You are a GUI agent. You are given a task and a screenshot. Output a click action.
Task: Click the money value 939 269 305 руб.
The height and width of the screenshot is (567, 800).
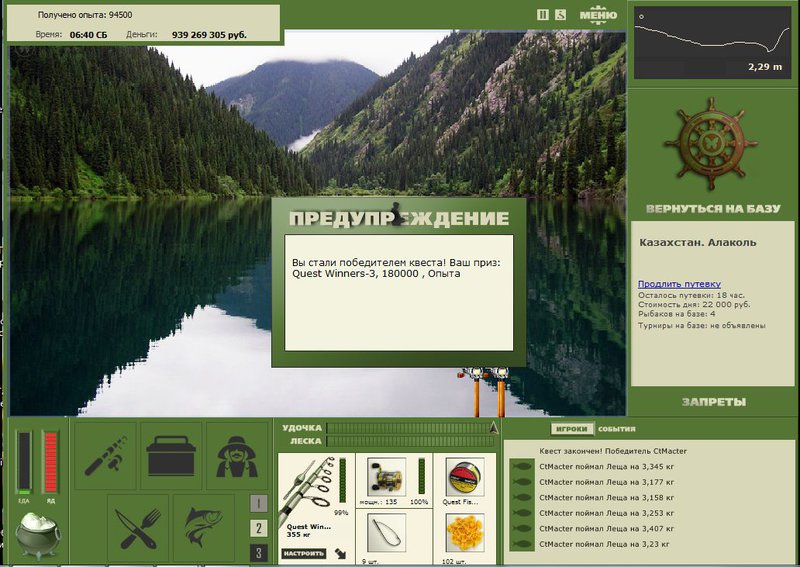click(209, 35)
